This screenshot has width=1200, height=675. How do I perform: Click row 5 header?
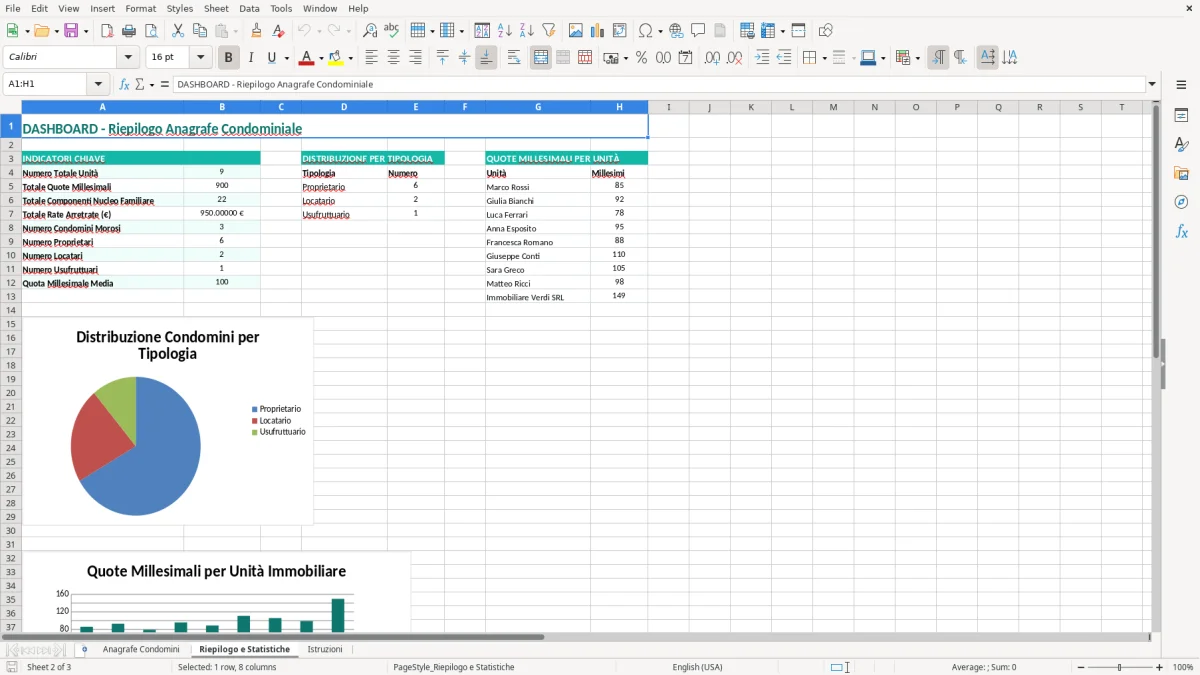pyautogui.click(x=11, y=187)
